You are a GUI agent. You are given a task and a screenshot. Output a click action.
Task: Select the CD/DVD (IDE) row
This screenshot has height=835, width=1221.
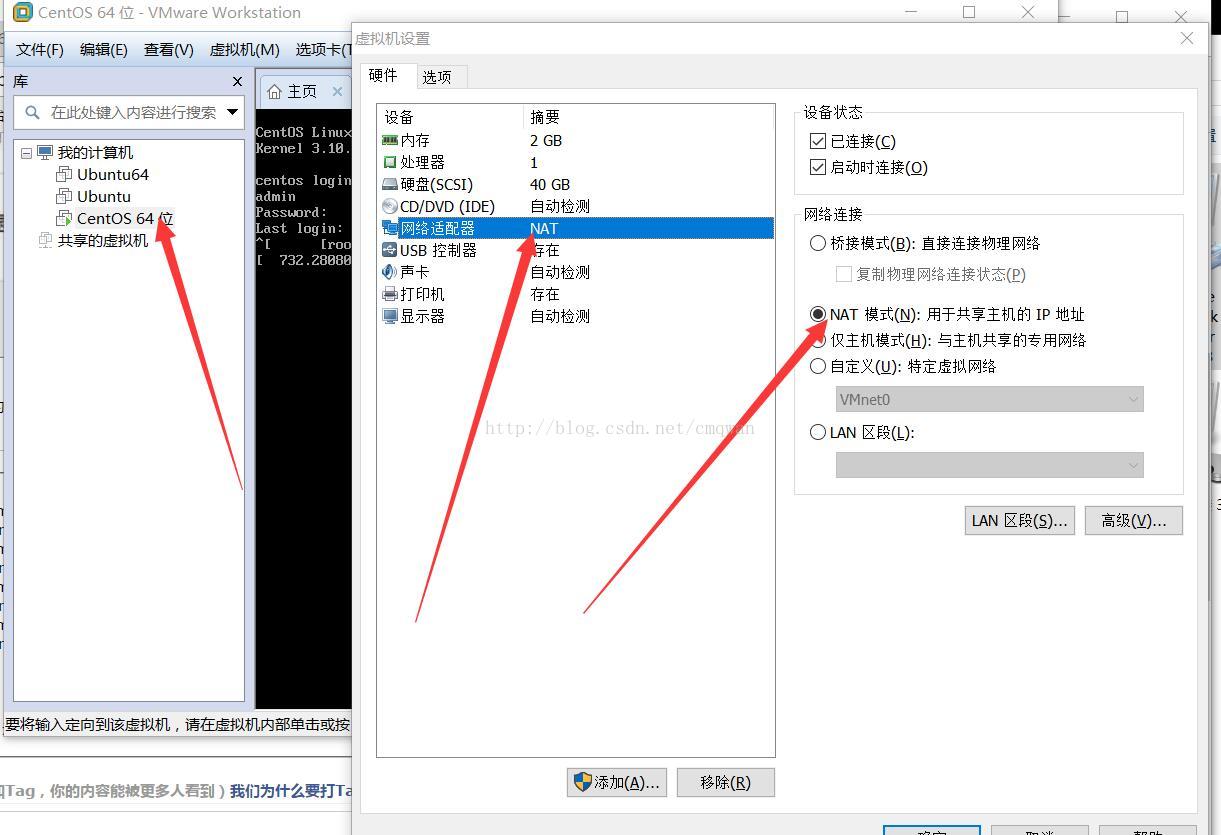click(x=576, y=207)
